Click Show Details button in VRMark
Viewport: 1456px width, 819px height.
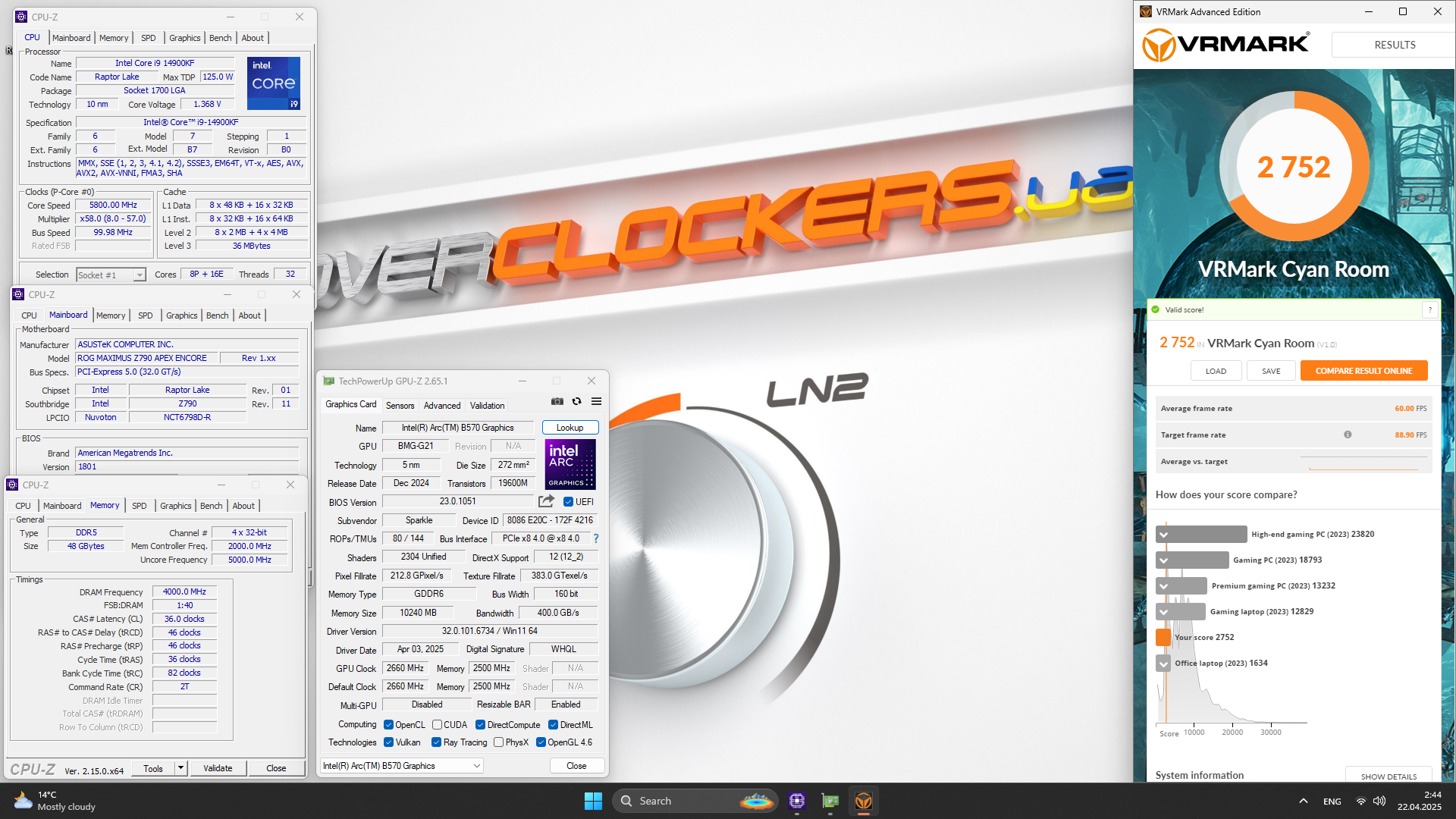pos(1389,776)
